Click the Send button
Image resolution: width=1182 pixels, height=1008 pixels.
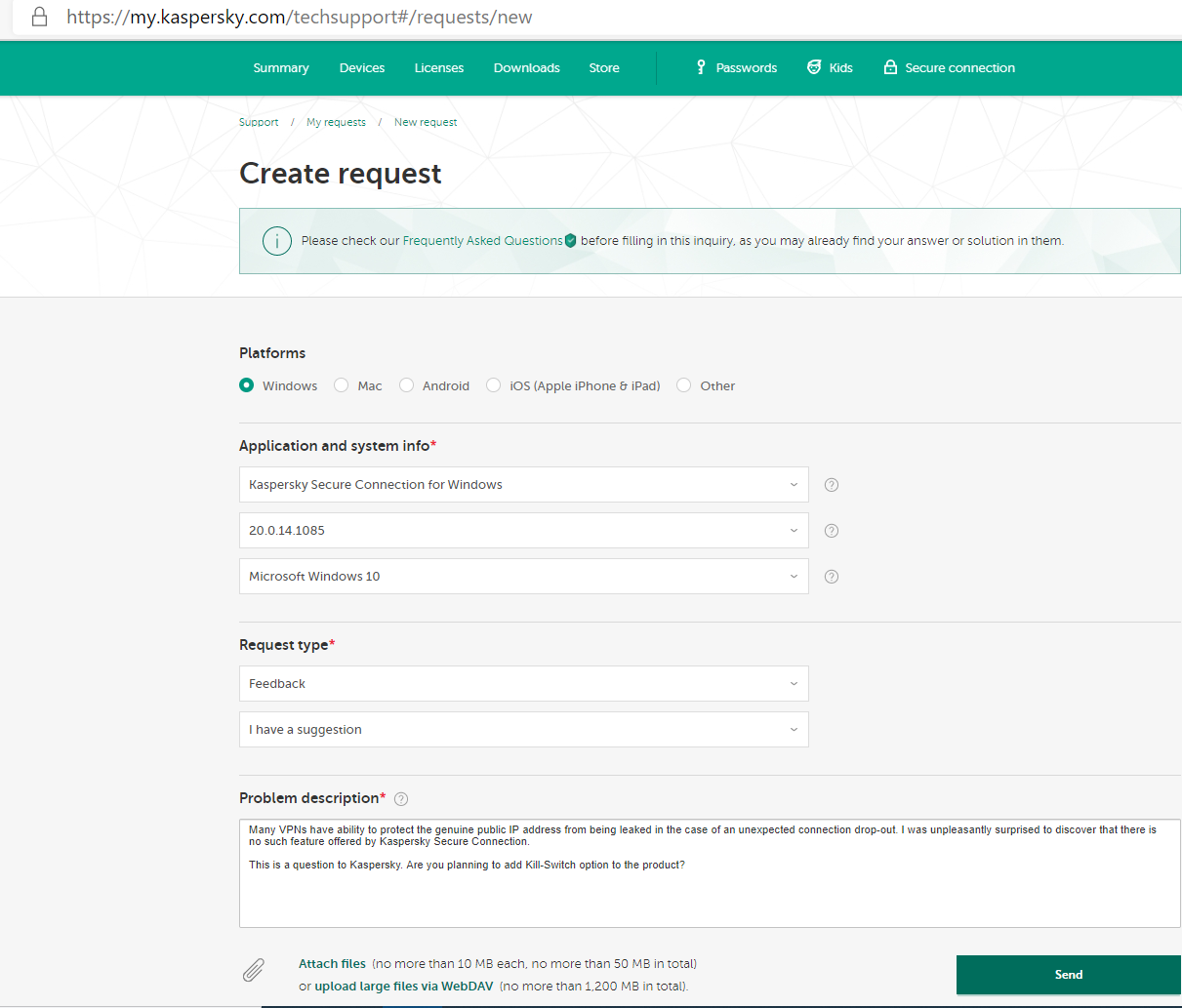pyautogui.click(x=1069, y=975)
